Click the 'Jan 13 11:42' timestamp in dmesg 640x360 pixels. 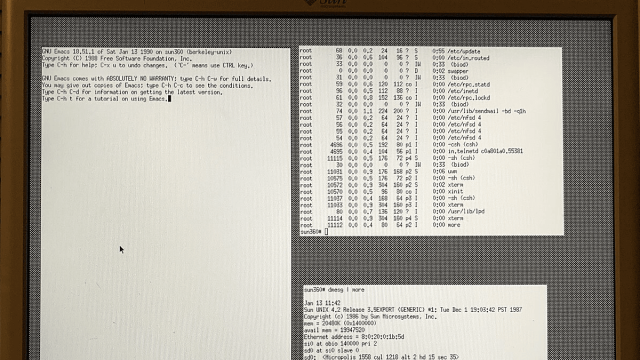[x=322, y=303]
